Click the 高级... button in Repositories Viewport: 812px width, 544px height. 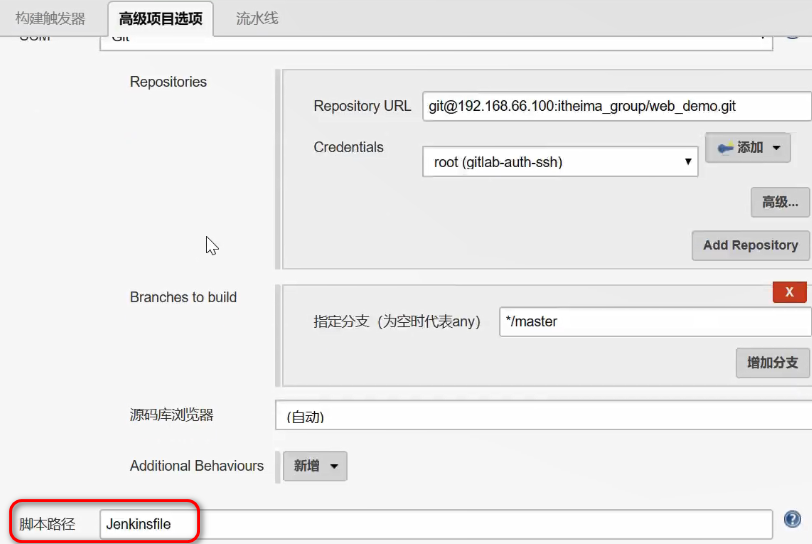780,202
